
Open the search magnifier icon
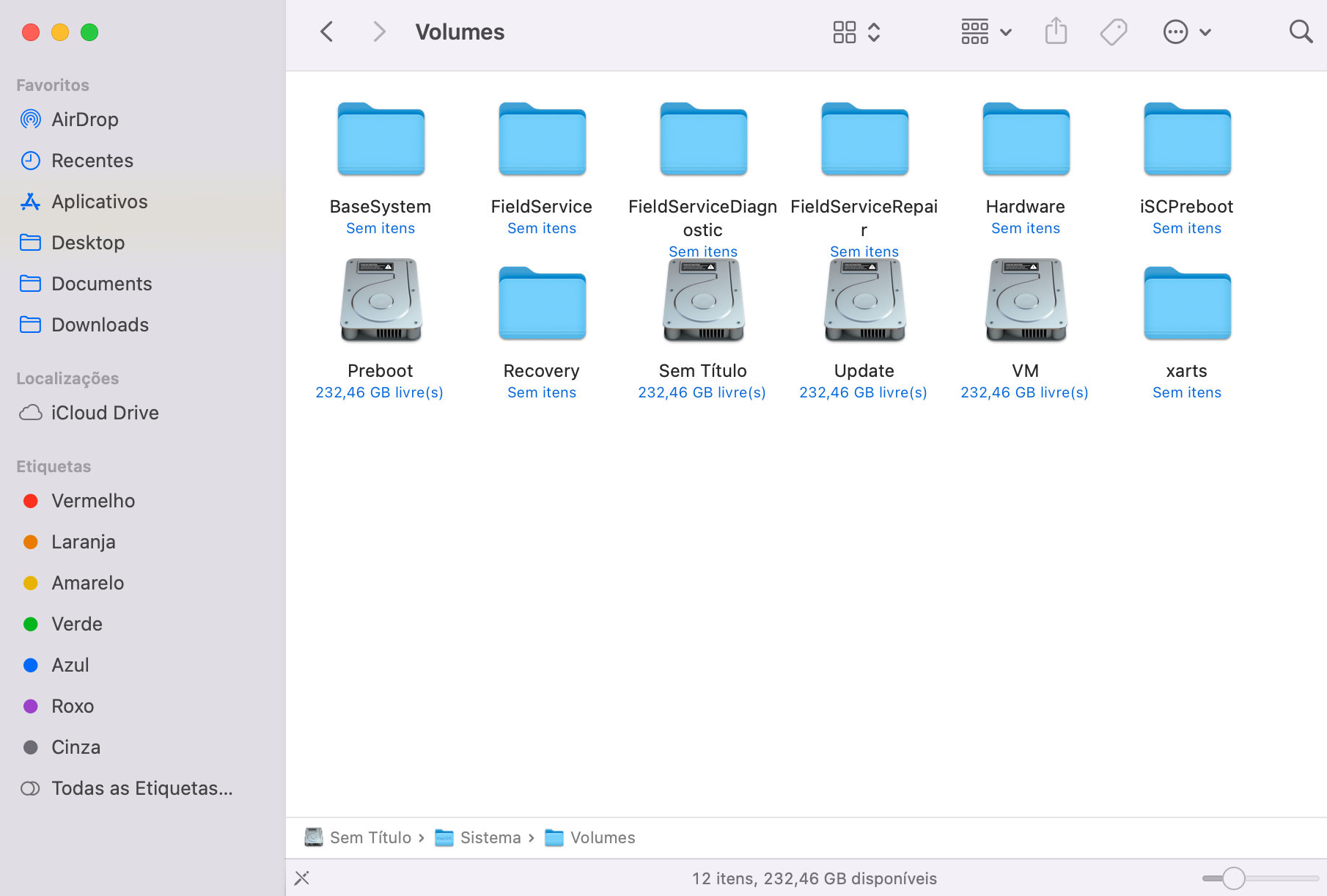(x=1301, y=32)
